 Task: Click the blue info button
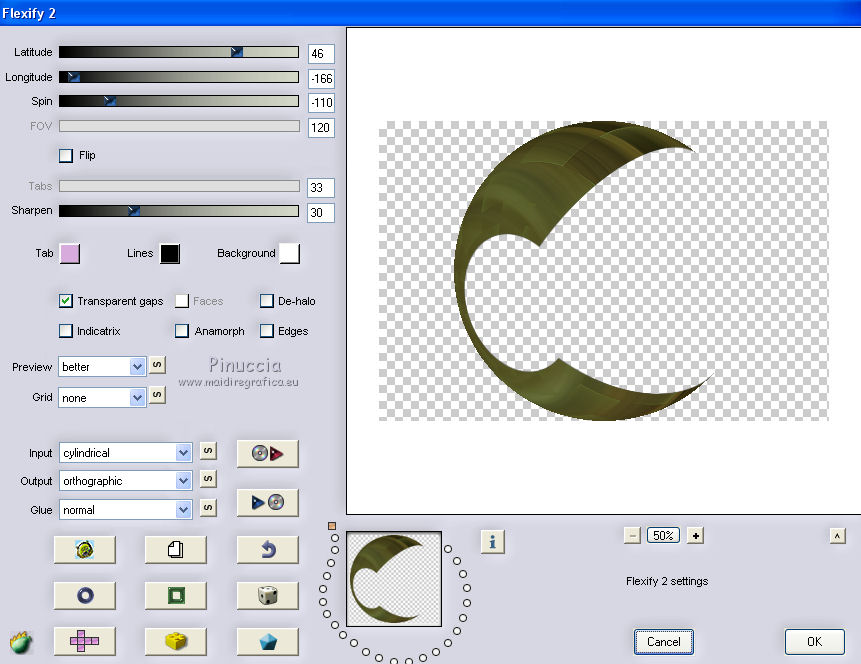pos(493,542)
